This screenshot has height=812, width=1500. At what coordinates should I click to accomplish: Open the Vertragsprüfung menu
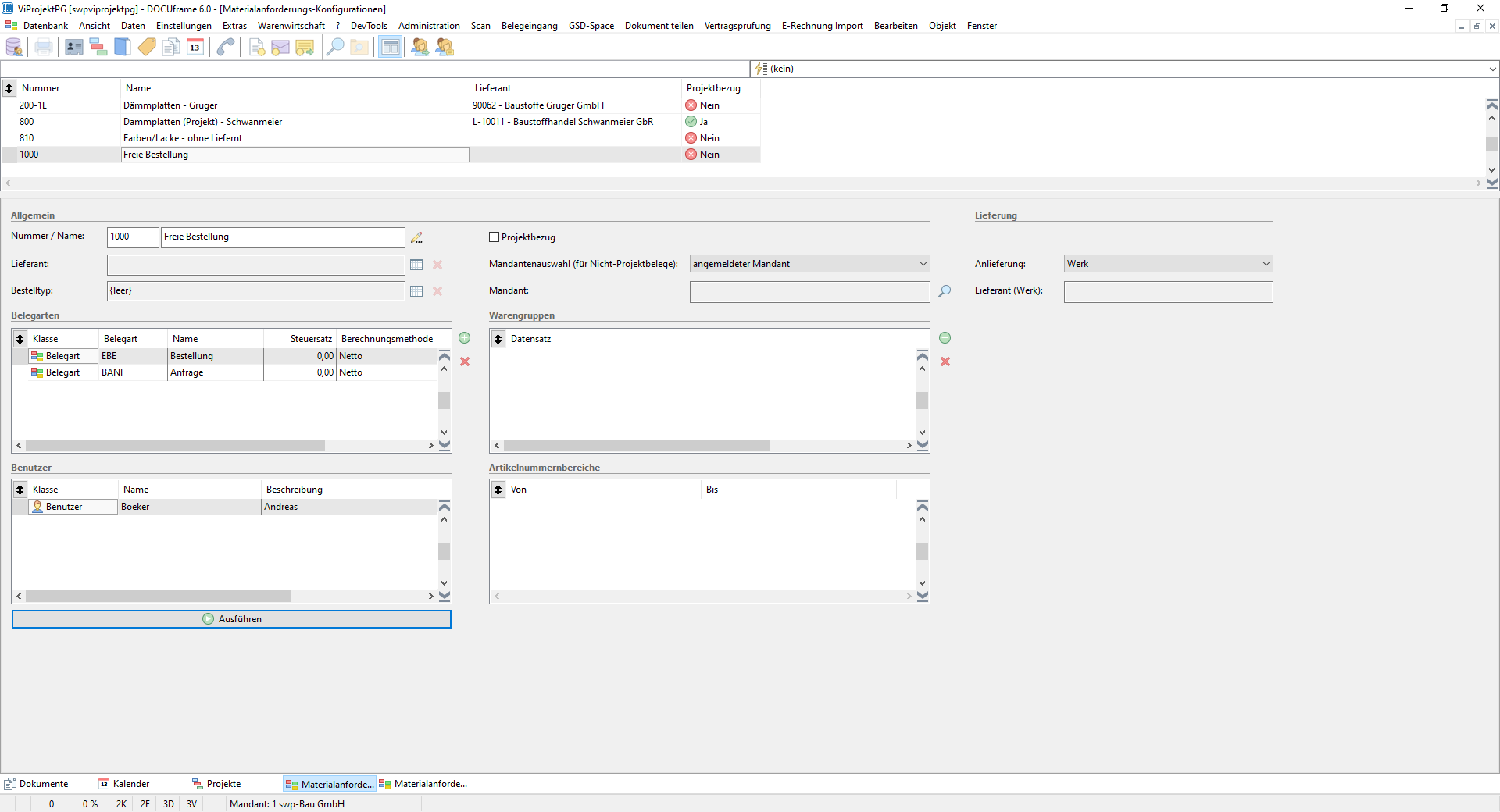click(737, 26)
